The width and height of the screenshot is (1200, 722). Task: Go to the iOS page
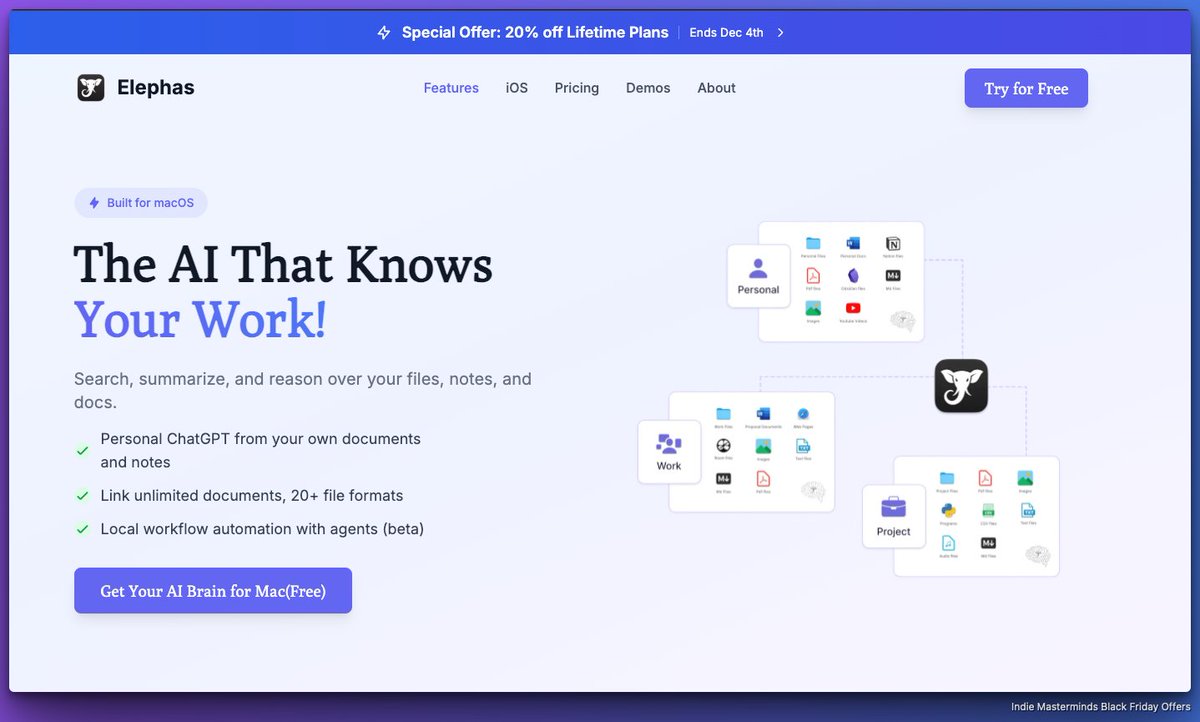517,88
